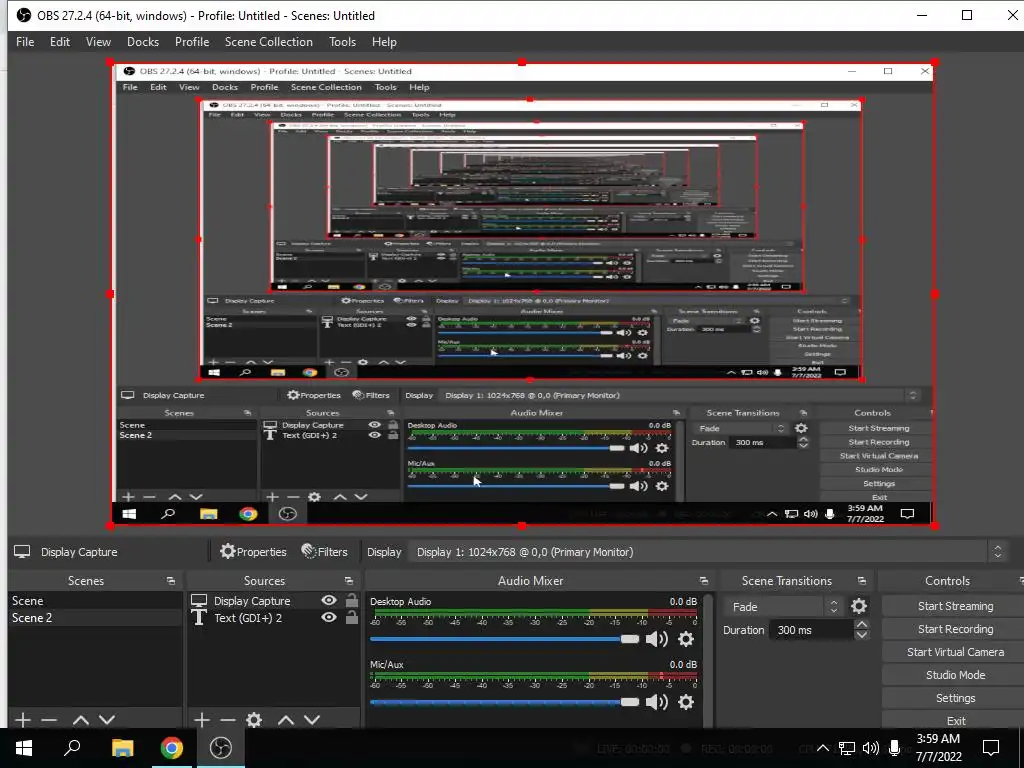1024x768 pixels.
Task: Open the Help menu
Action: (384, 42)
